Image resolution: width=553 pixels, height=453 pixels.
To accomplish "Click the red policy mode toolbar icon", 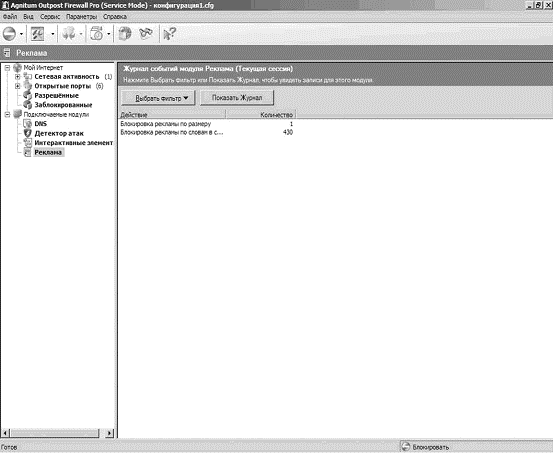I will pos(10,34).
